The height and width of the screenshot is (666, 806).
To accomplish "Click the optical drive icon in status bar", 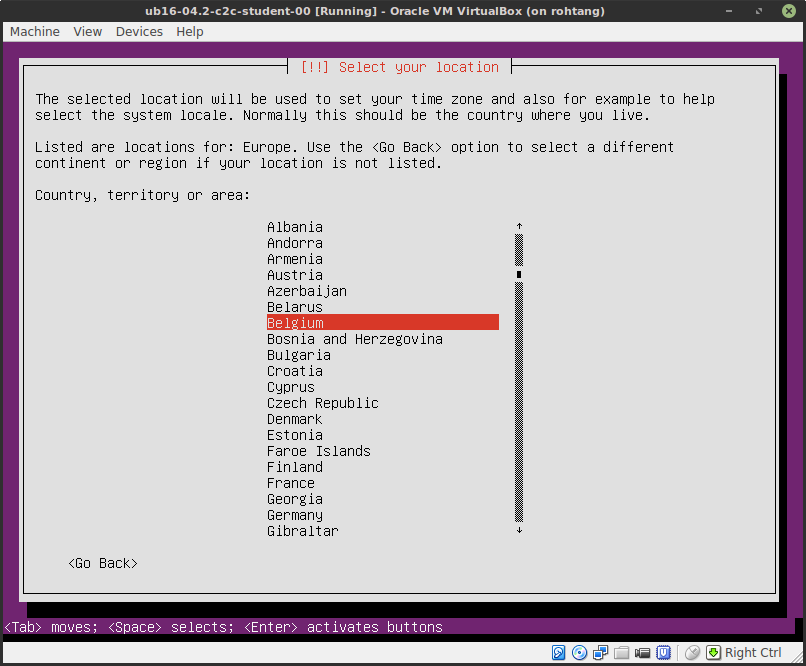I will (x=580, y=652).
